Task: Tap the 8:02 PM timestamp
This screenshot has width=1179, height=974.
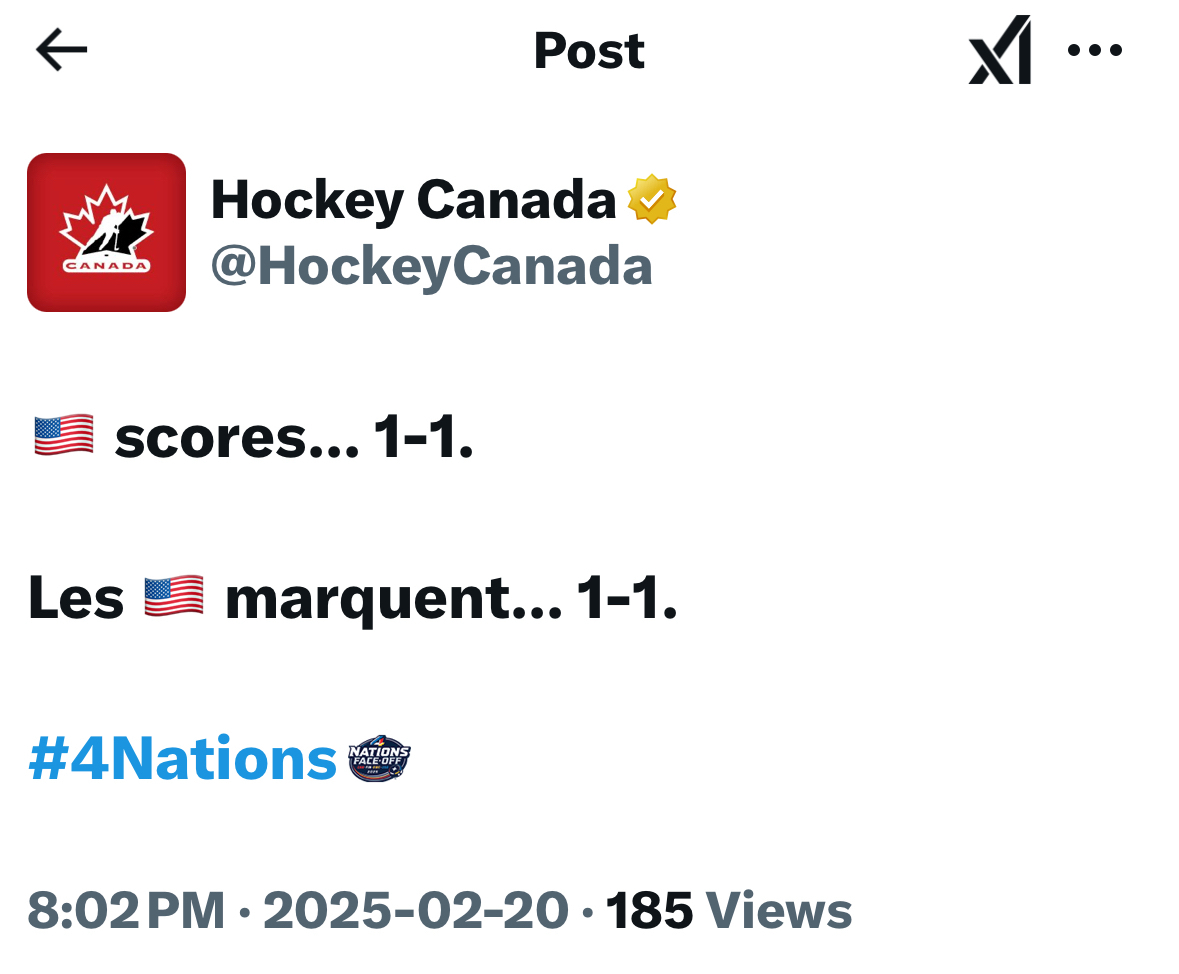Action: [x=126, y=911]
